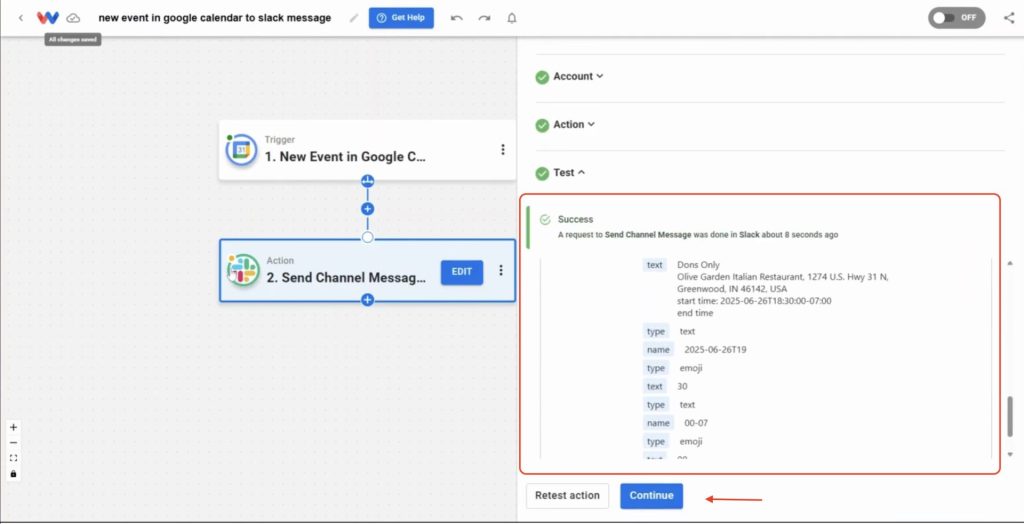Click the '2025-06-26T19' name value

tap(715, 350)
